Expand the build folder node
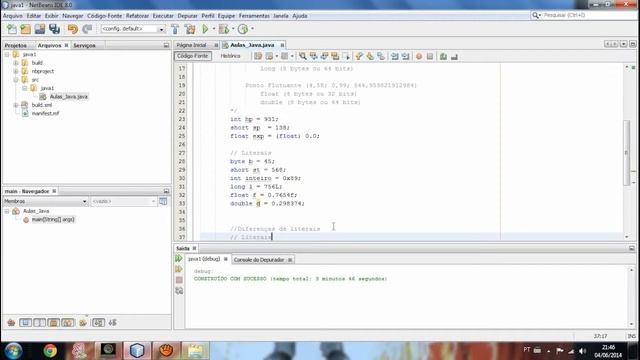 (16, 63)
